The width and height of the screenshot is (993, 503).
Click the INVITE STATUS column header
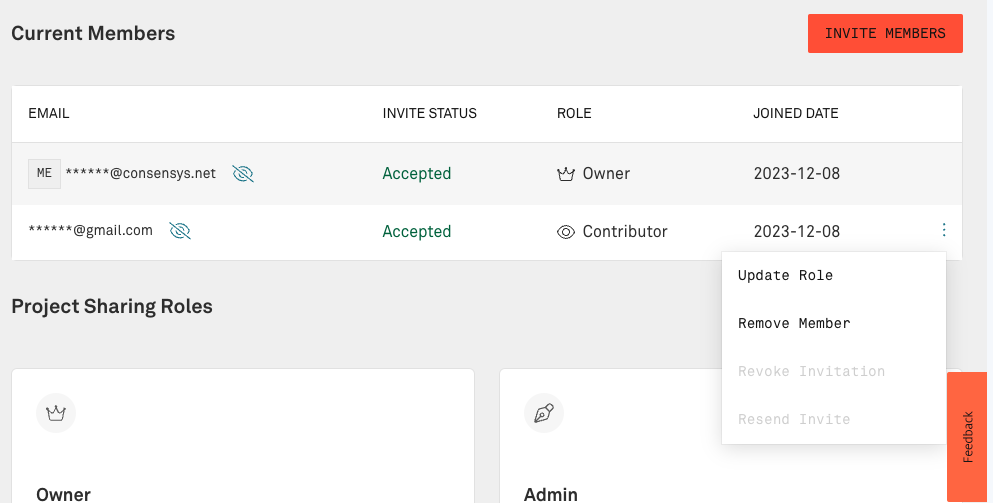[429, 113]
